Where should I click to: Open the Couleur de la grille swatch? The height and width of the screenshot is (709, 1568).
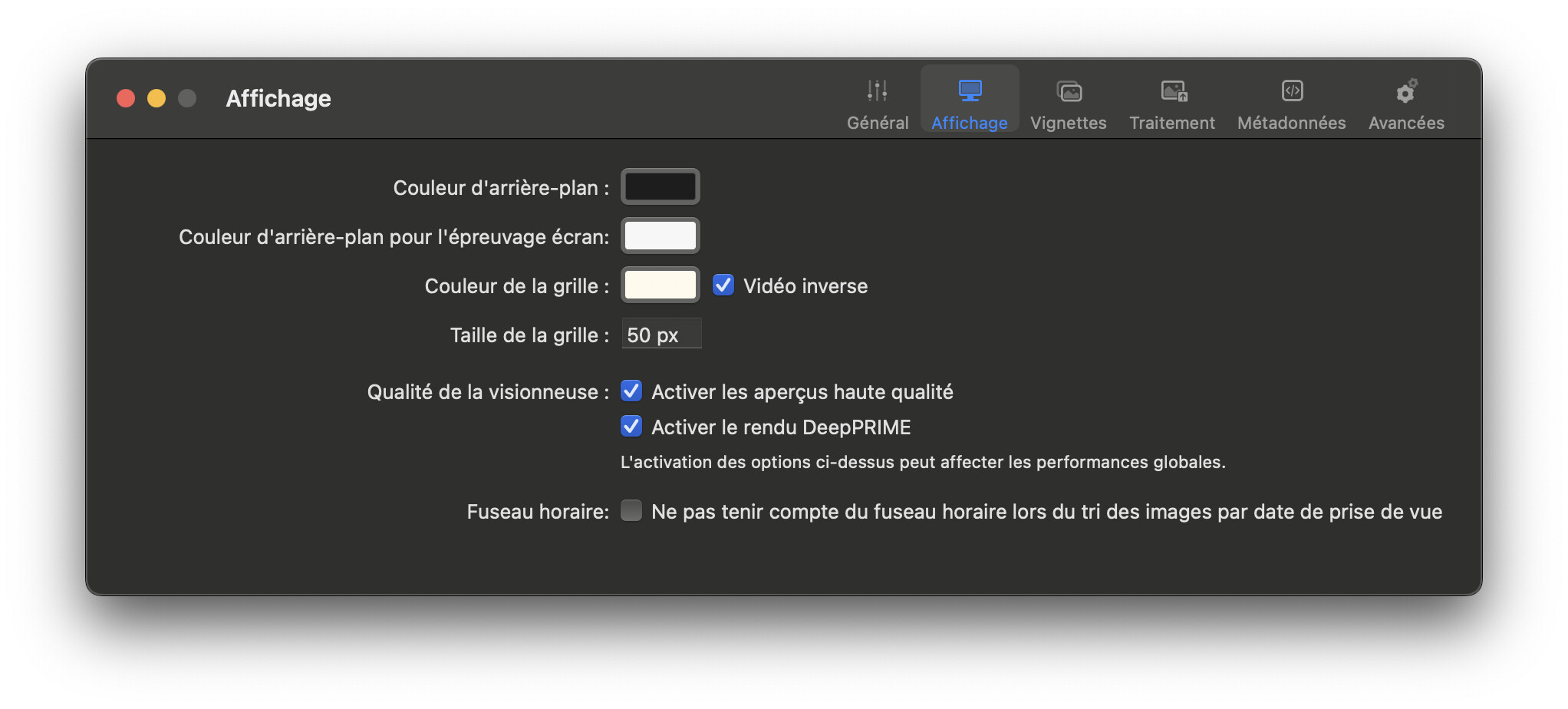point(660,285)
